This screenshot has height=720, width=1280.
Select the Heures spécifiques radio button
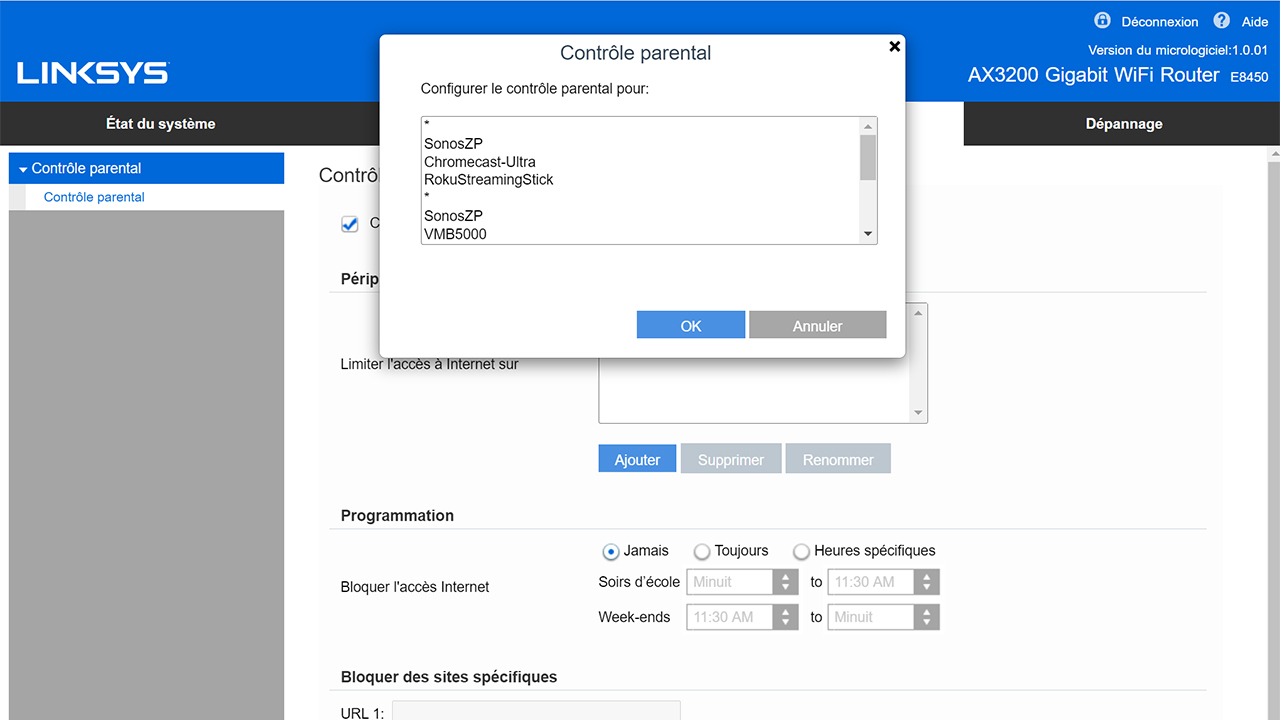coord(801,552)
